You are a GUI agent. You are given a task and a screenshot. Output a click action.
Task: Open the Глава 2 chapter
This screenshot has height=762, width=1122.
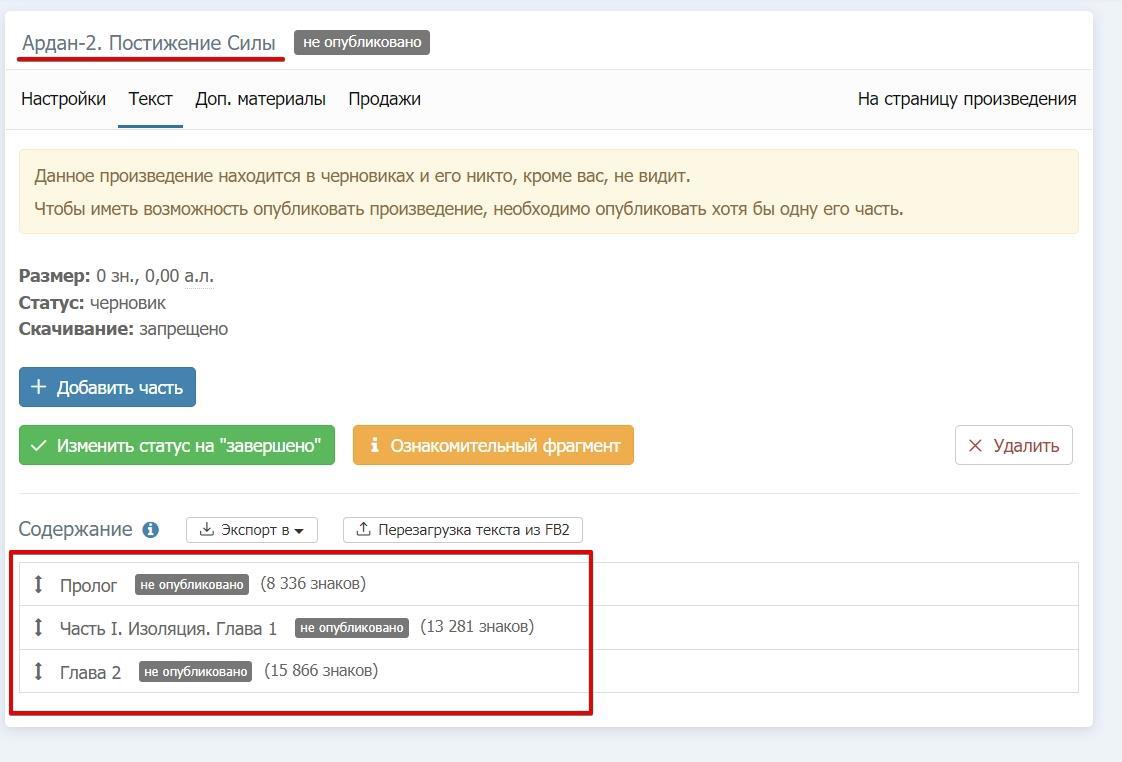90,672
